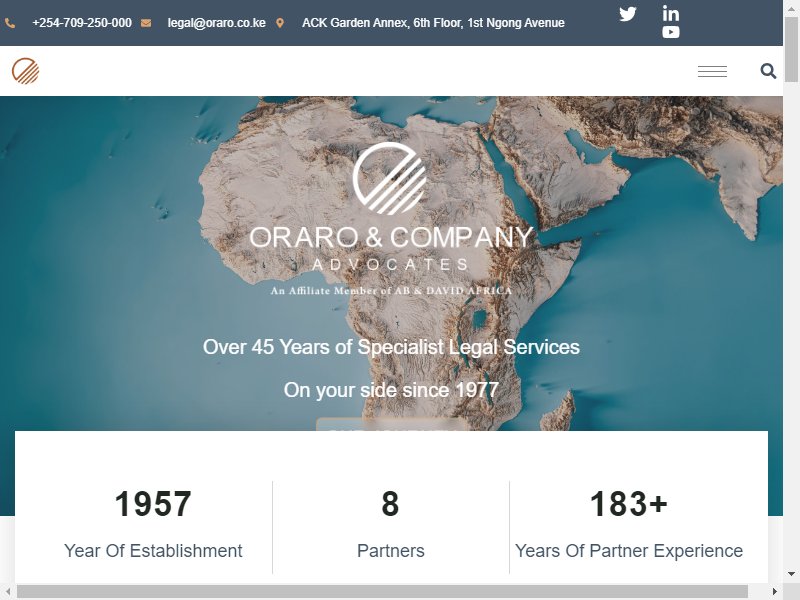800x600 pixels.
Task: Email legal@oraro.co.ke link
Action: coord(216,23)
